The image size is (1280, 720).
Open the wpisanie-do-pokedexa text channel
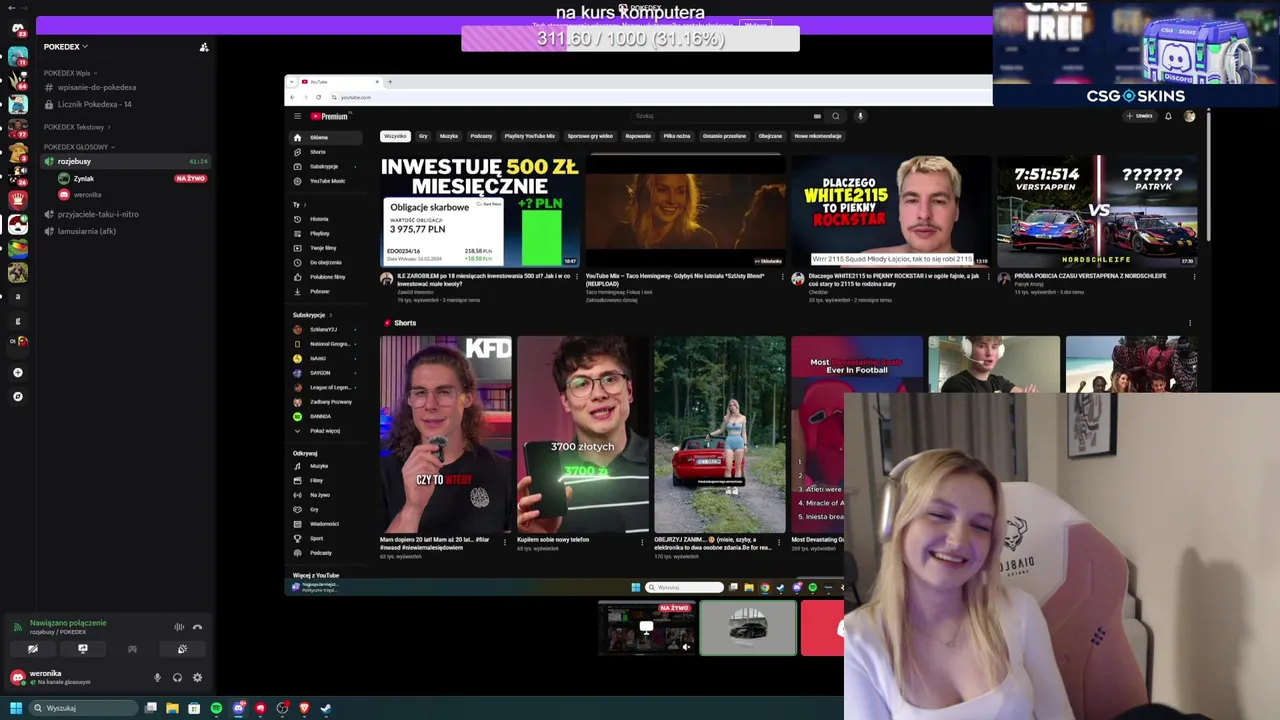97,87
